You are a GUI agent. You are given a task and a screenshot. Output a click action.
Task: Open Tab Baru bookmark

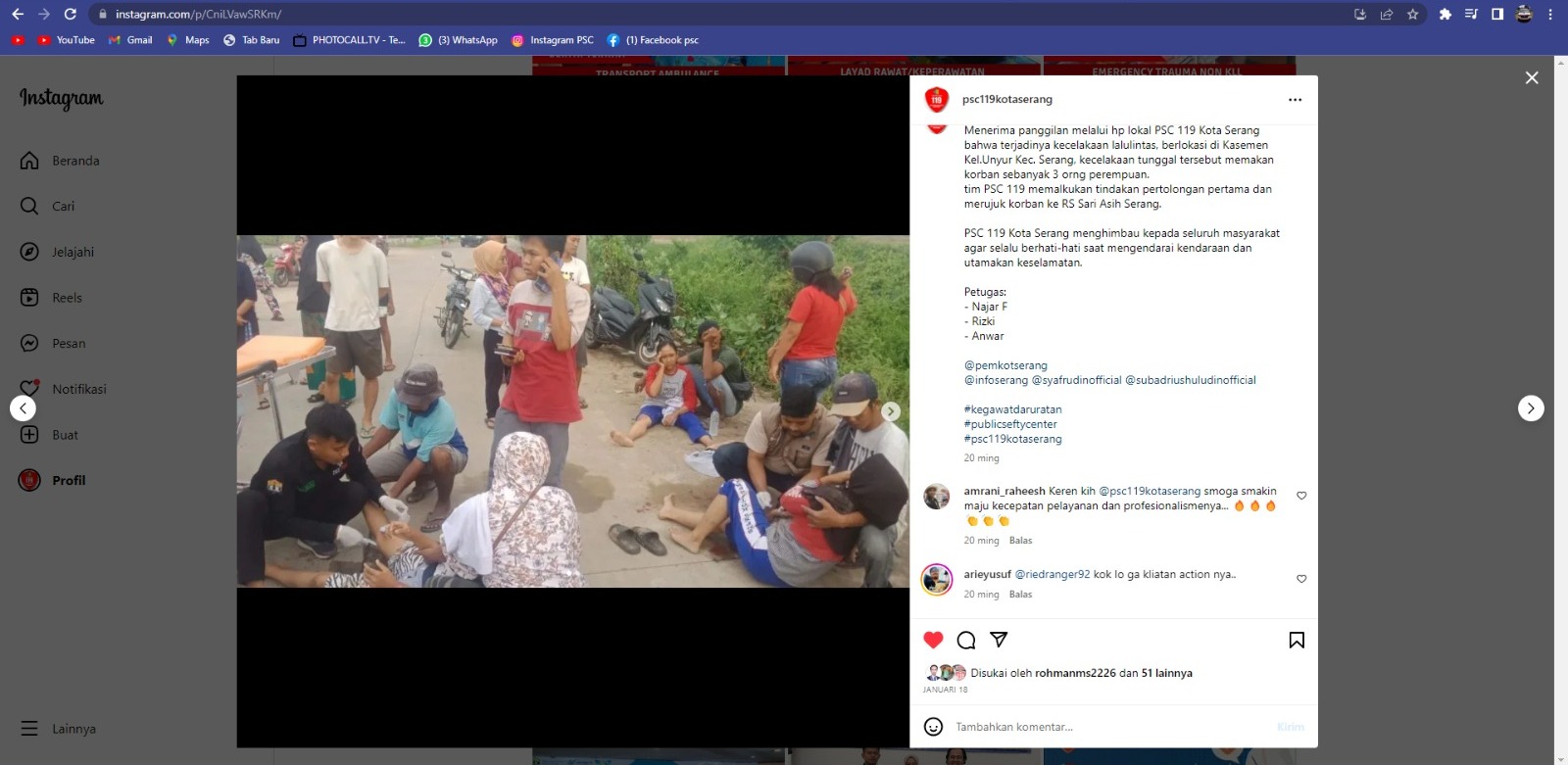point(251,40)
